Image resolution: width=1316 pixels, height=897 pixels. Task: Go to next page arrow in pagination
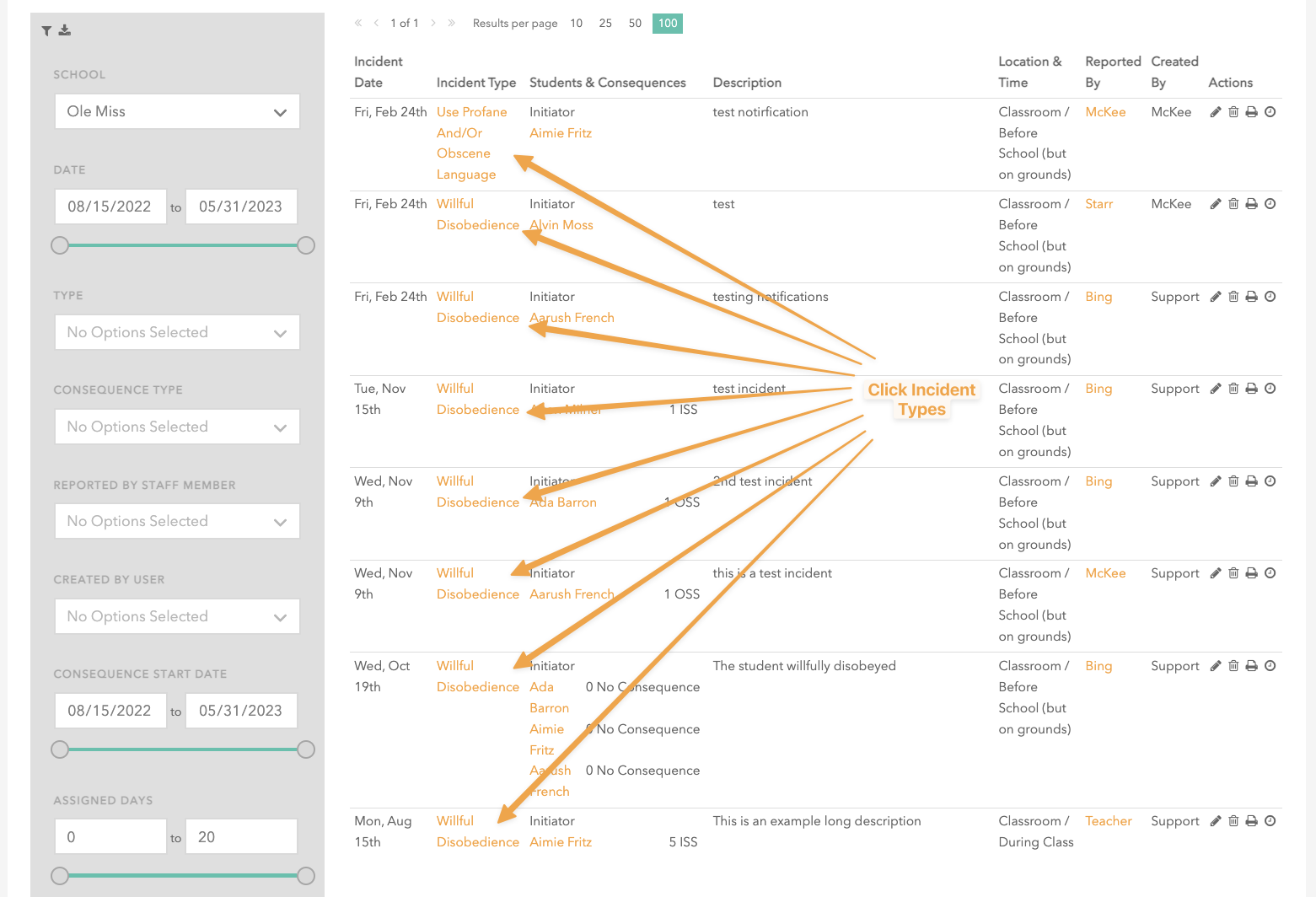coord(433,24)
